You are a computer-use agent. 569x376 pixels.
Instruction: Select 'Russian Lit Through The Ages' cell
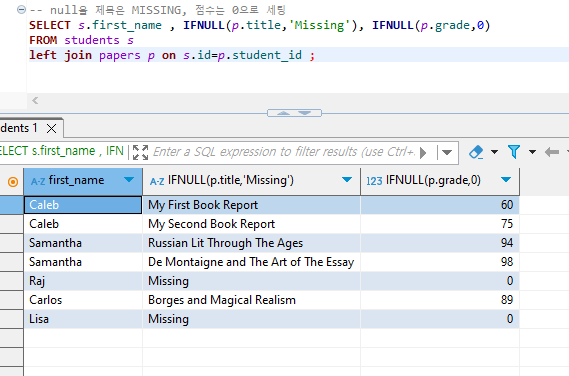point(251,243)
